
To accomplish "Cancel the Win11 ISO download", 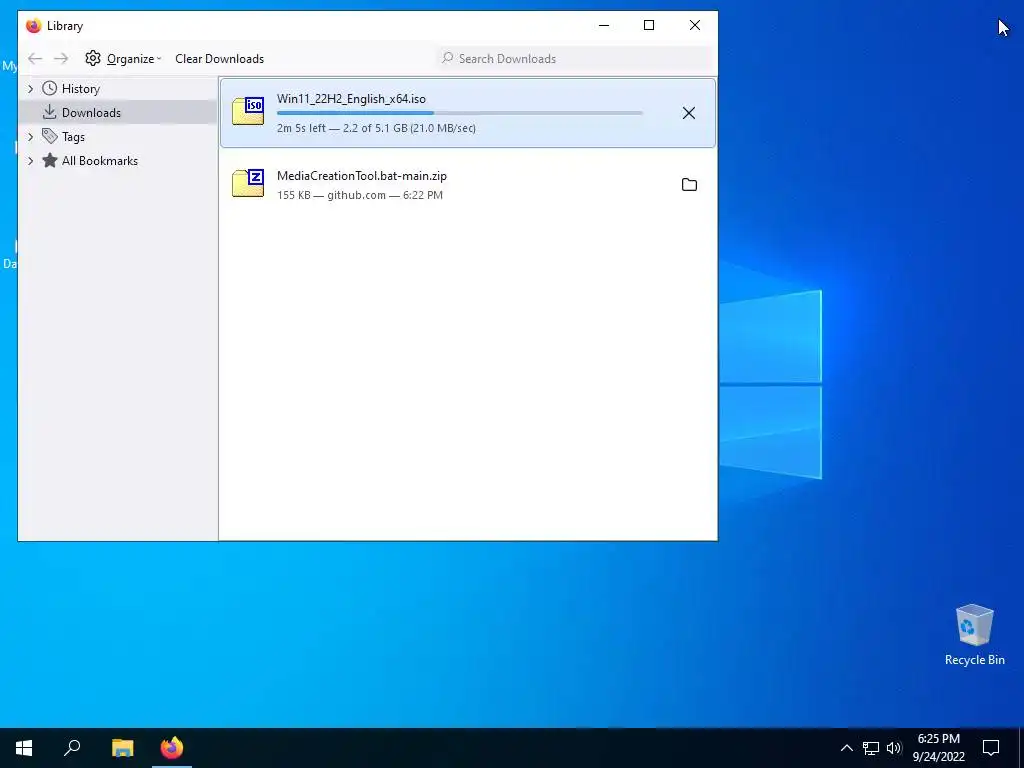I will click(x=688, y=113).
